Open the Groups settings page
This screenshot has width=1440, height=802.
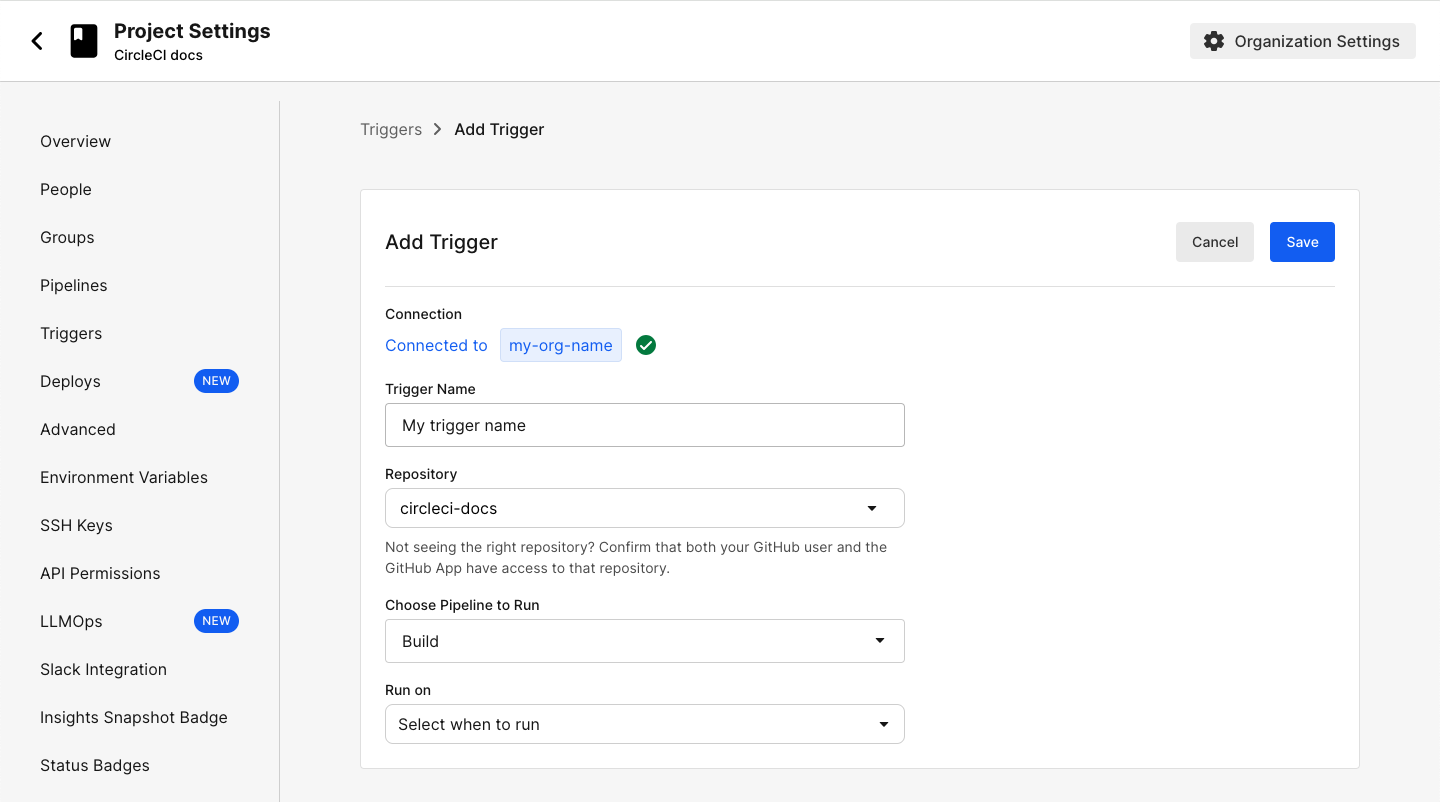pos(67,237)
